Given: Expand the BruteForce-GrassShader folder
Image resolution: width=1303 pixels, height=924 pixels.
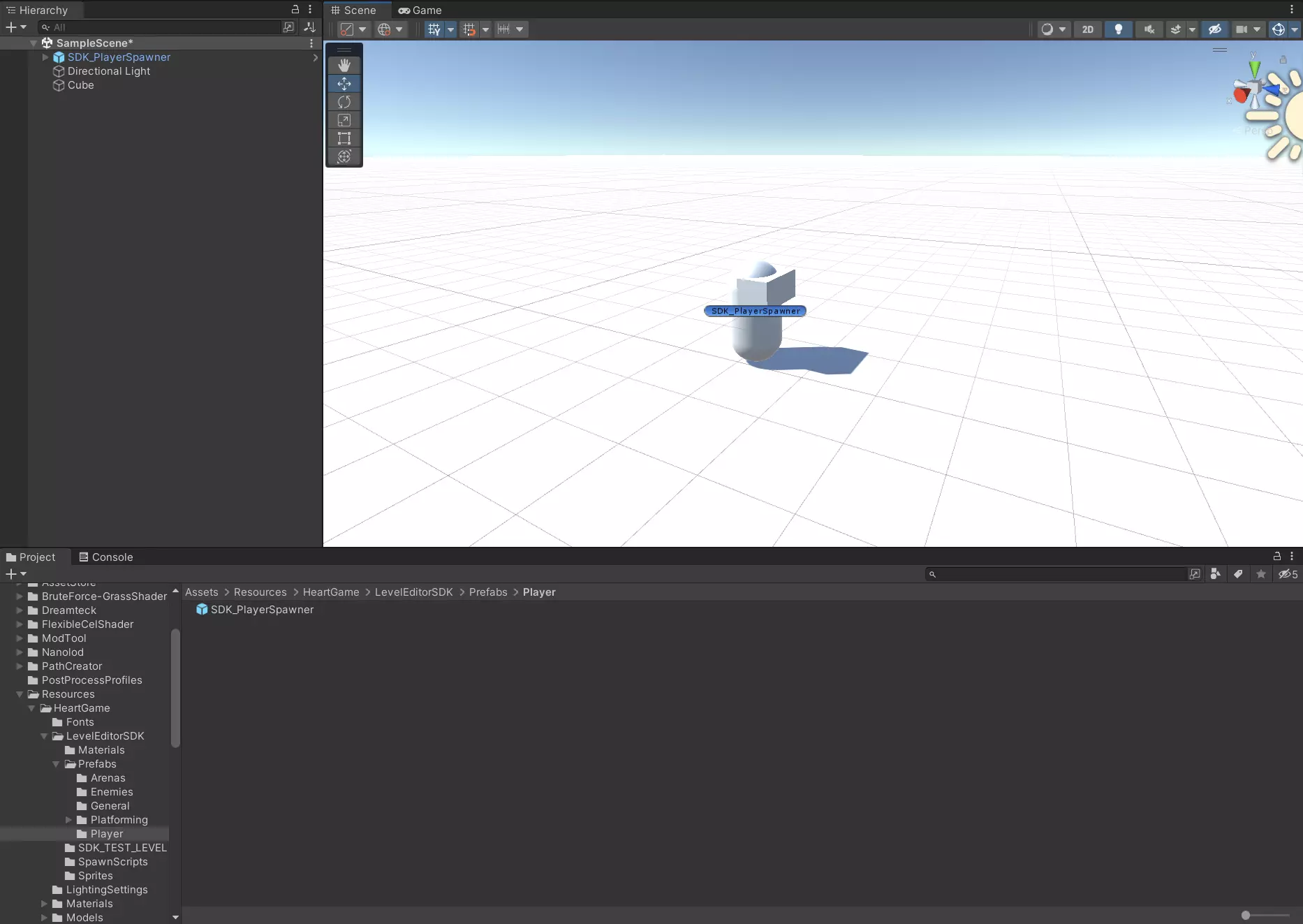Looking at the screenshot, I should [20, 596].
